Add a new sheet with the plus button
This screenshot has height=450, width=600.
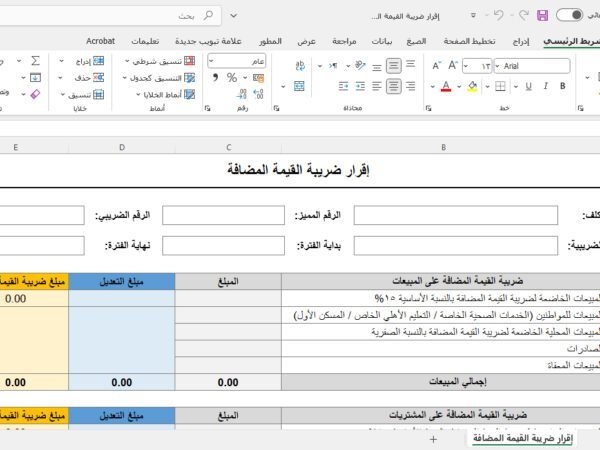(x=433, y=439)
